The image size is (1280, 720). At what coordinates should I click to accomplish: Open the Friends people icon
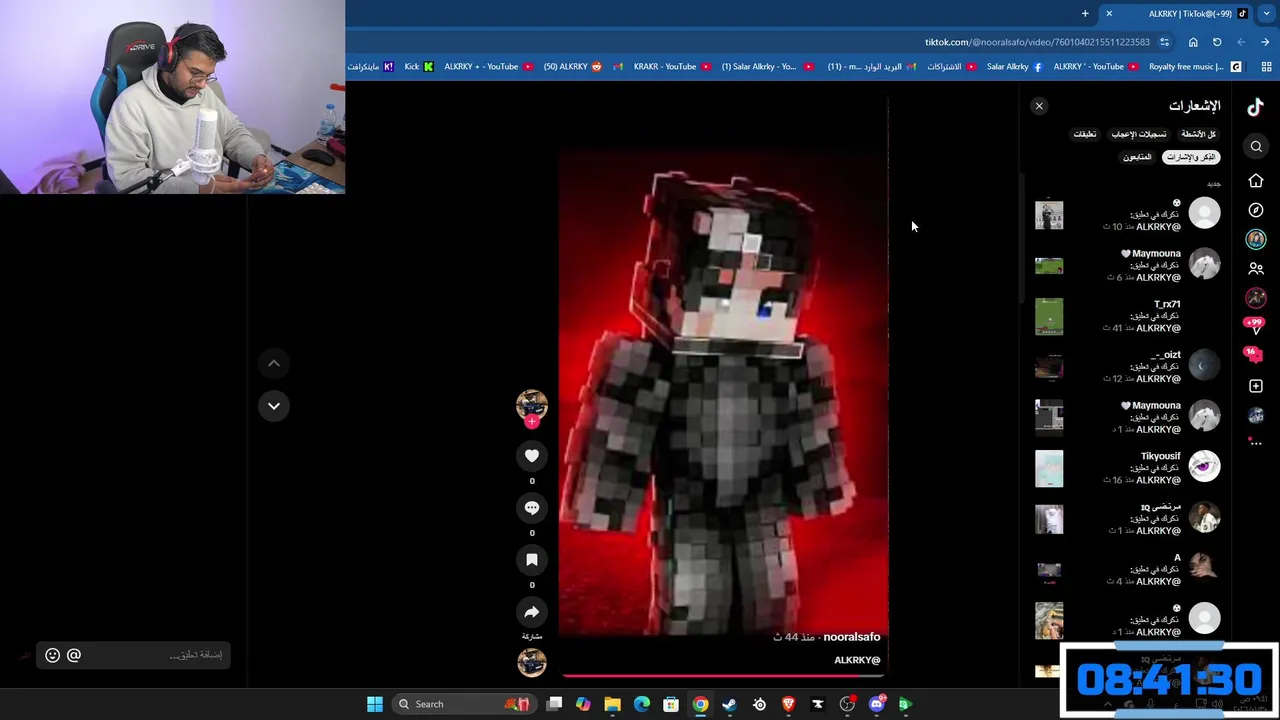point(1256,269)
